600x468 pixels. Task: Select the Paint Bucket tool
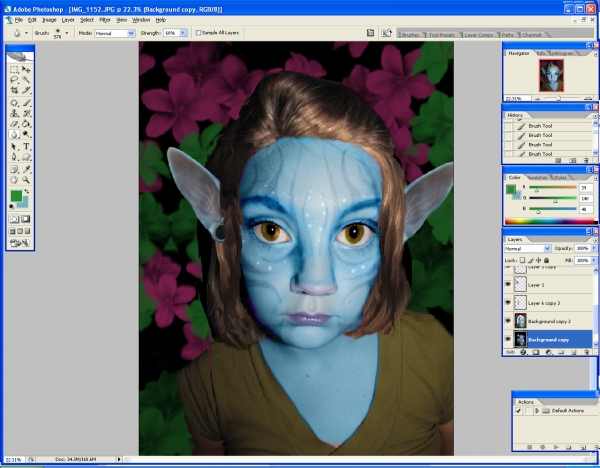pos(26,124)
